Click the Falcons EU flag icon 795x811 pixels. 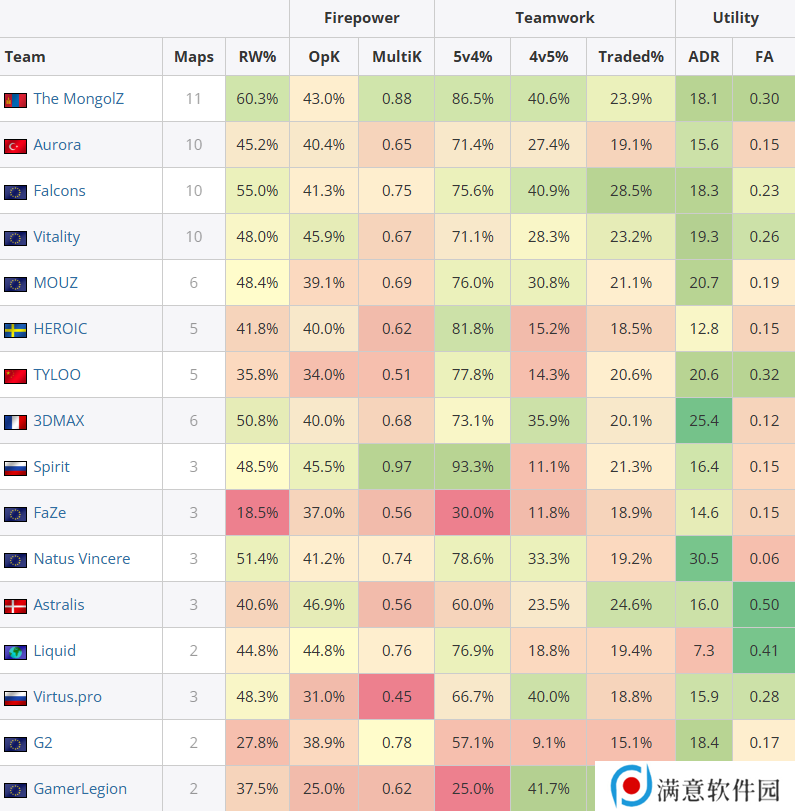pyautogui.click(x=16, y=192)
